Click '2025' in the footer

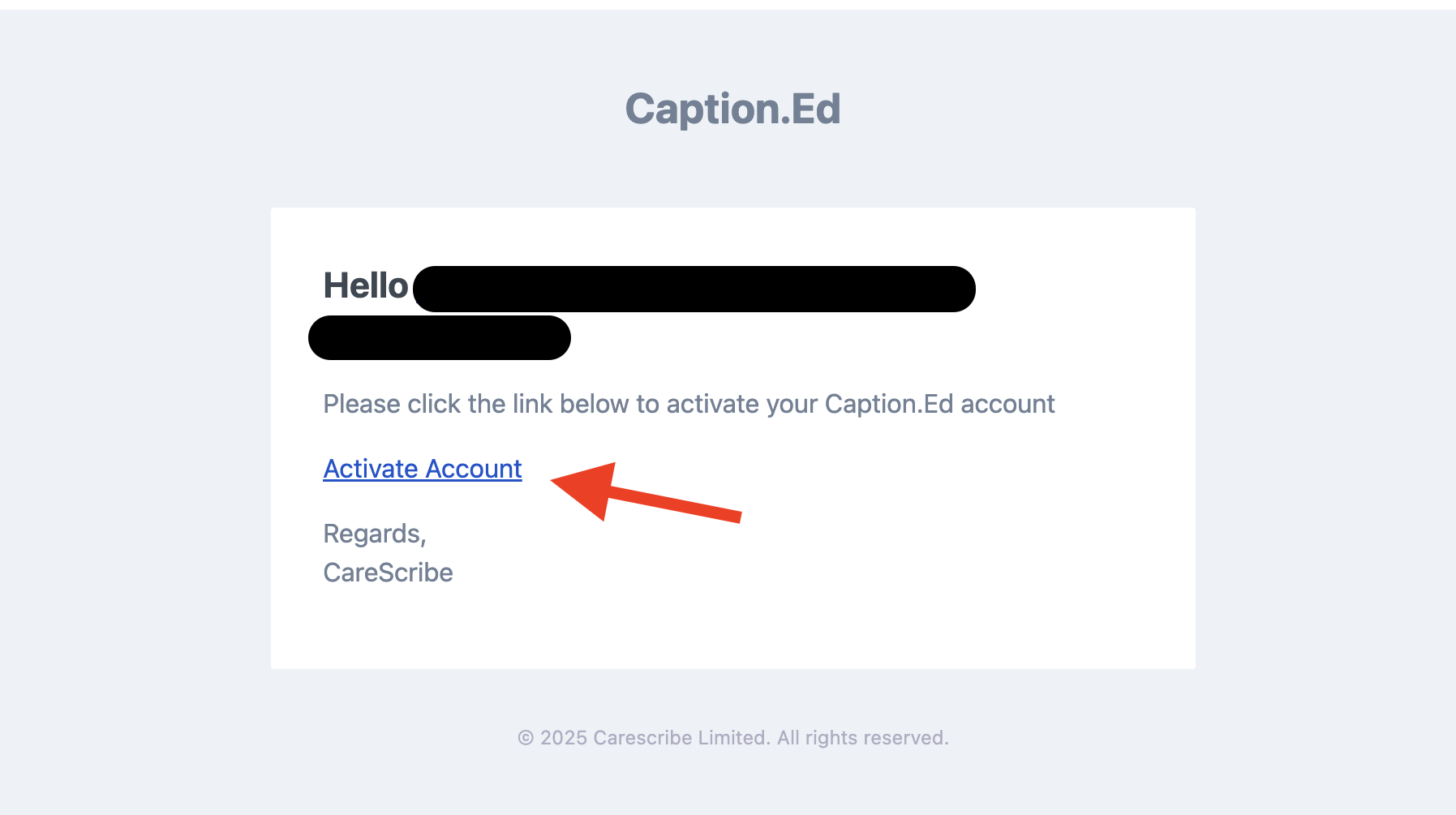[564, 738]
